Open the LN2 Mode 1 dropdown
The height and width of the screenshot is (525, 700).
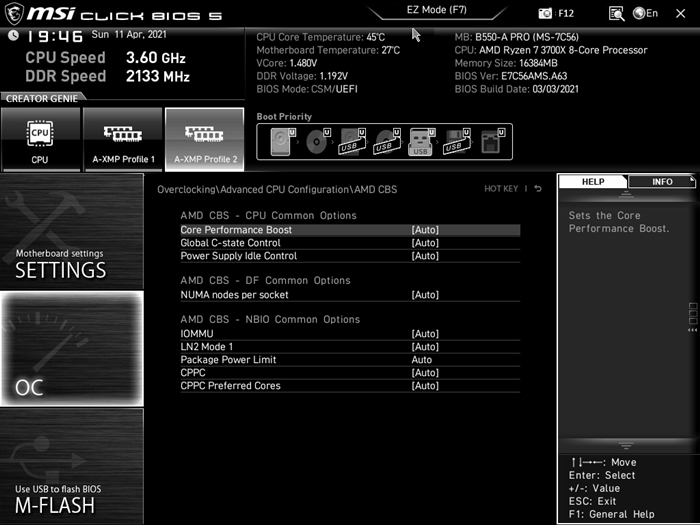[x=425, y=347]
